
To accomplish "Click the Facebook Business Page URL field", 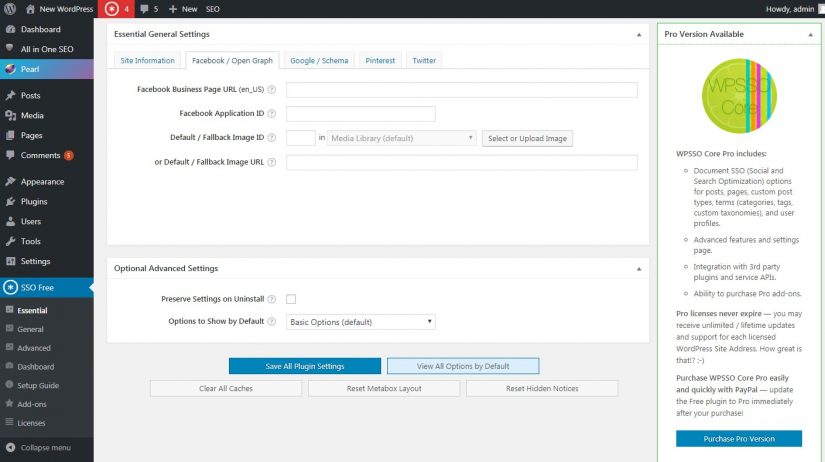I will (461, 89).
